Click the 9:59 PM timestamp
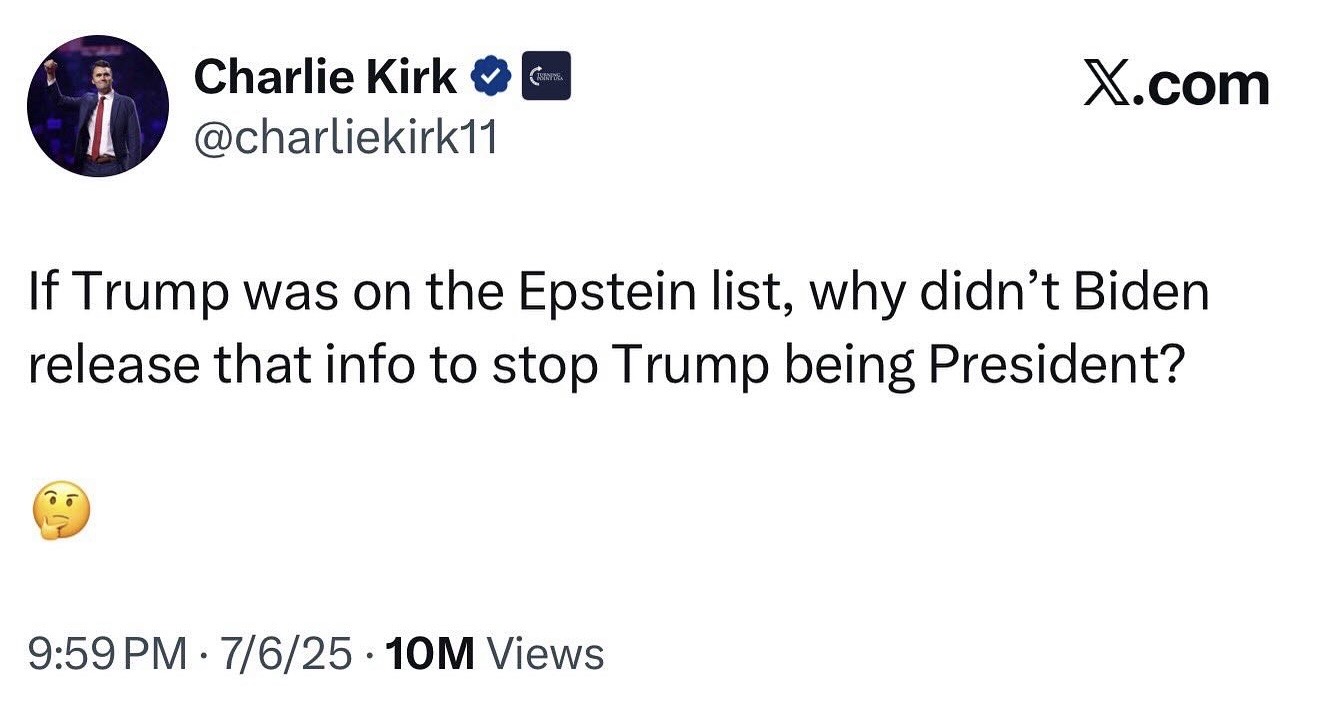Viewport: 1320px width, 707px height. coord(107,654)
